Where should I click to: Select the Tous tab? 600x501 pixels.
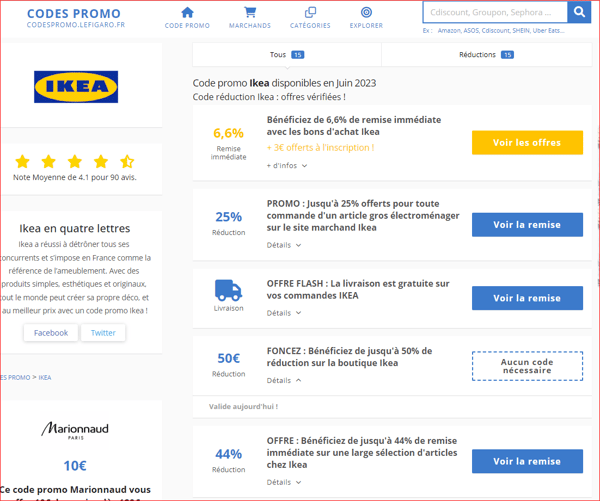coord(287,55)
